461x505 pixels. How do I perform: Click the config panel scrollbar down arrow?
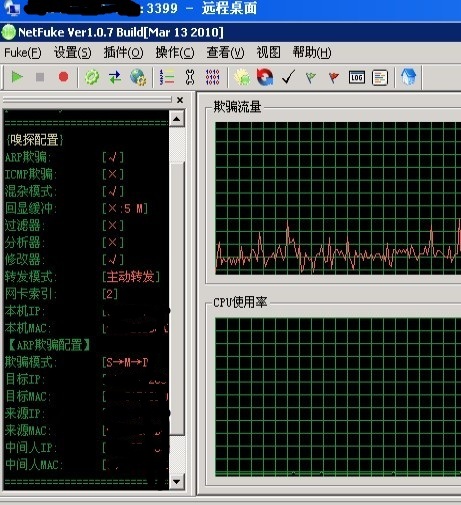(177, 481)
